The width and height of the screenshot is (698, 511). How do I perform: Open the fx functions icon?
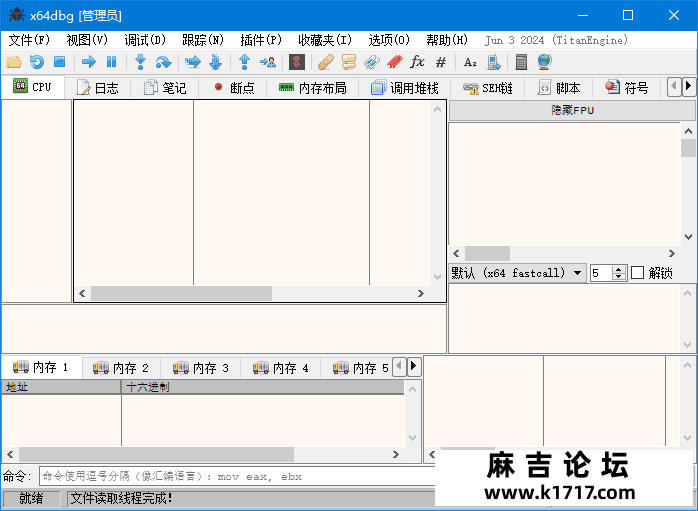coord(417,62)
